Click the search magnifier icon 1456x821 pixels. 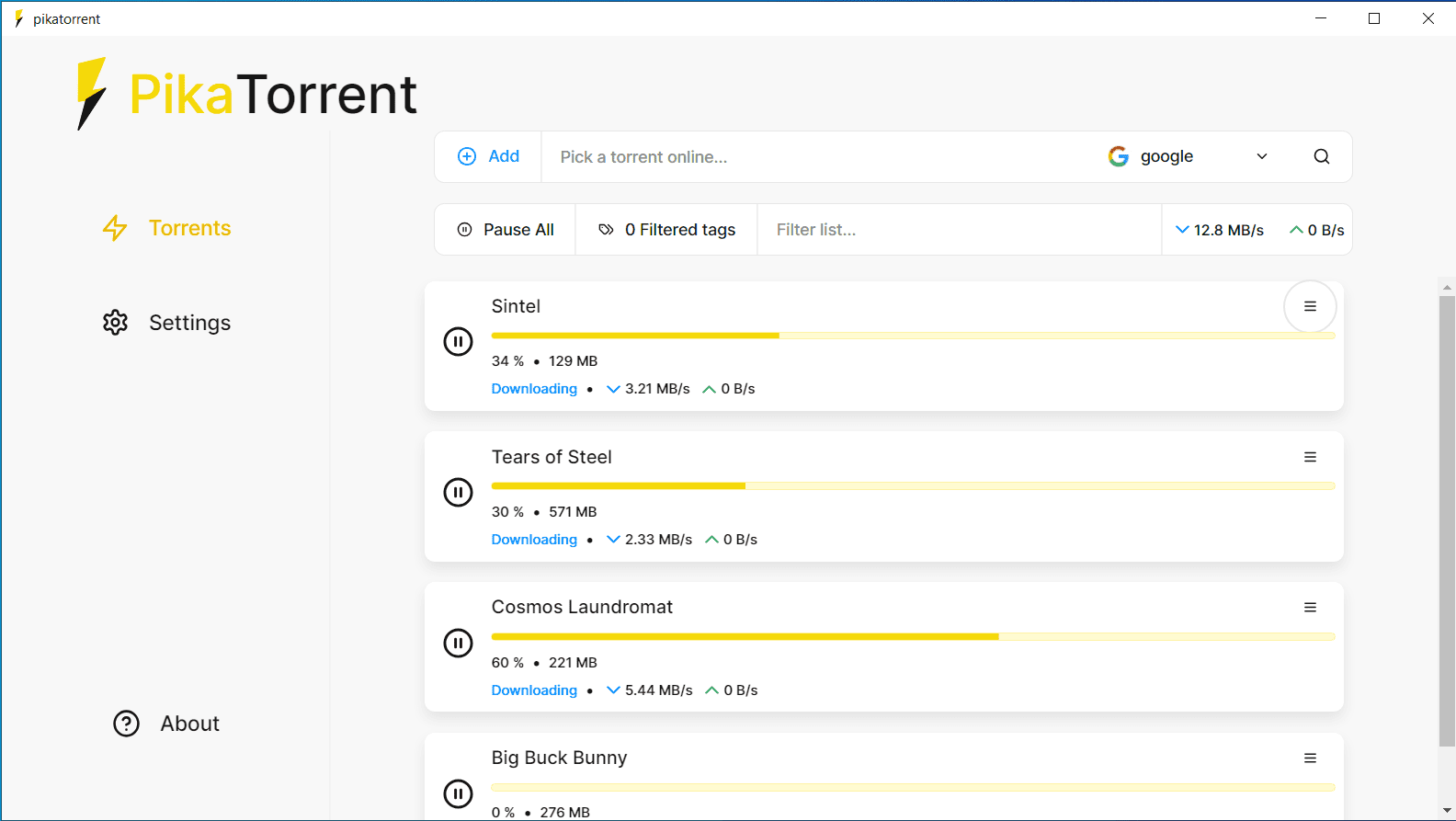click(1321, 156)
